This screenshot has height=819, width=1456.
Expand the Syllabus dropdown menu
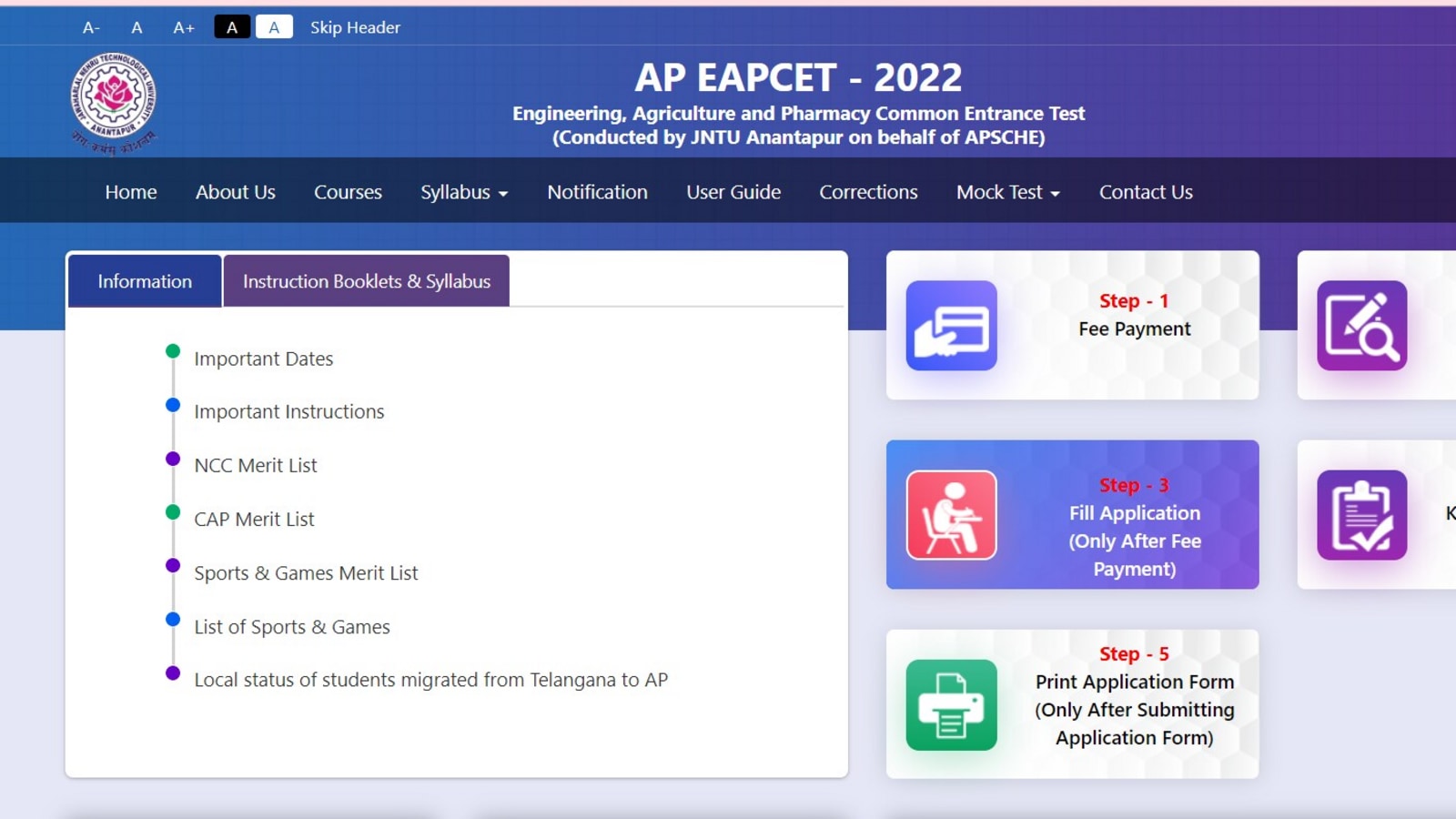pyautogui.click(x=464, y=192)
